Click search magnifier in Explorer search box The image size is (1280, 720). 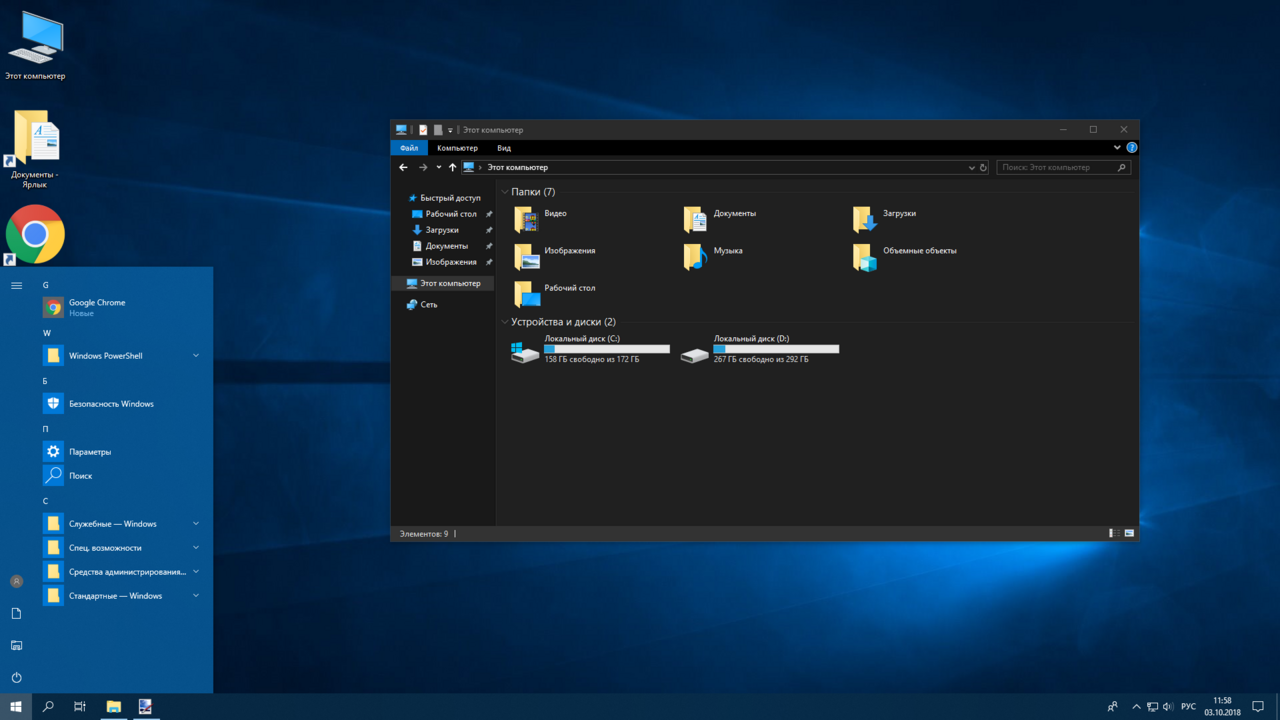1122,168
